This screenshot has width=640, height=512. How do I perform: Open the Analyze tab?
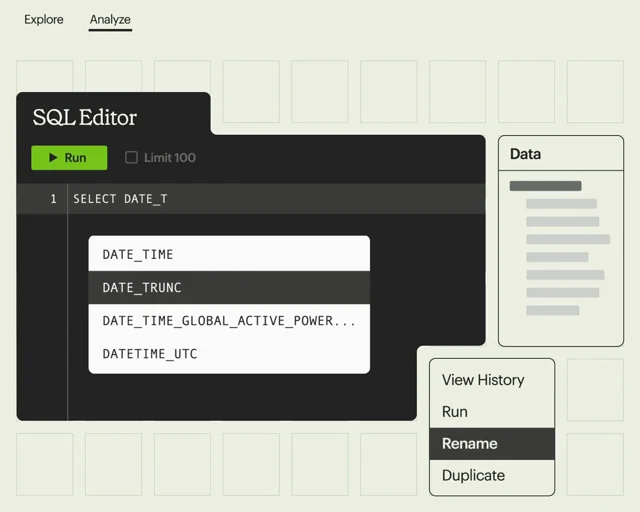[110, 19]
